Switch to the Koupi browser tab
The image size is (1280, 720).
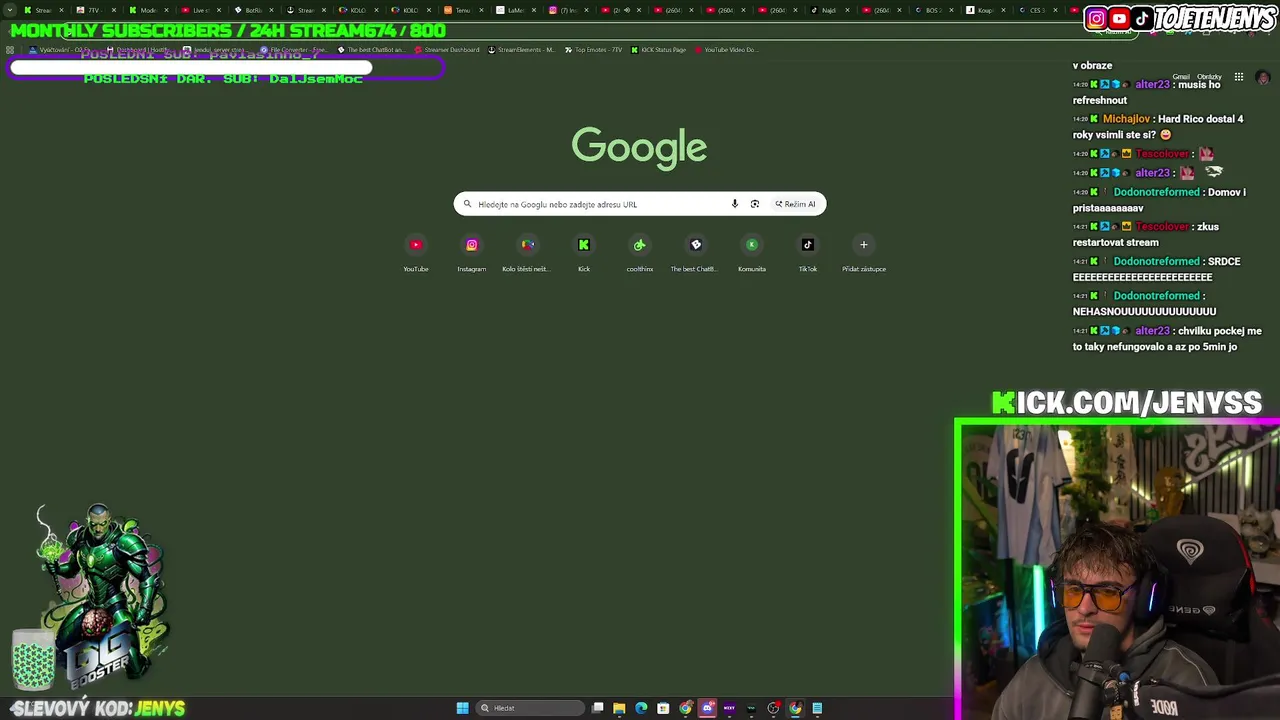click(986, 10)
